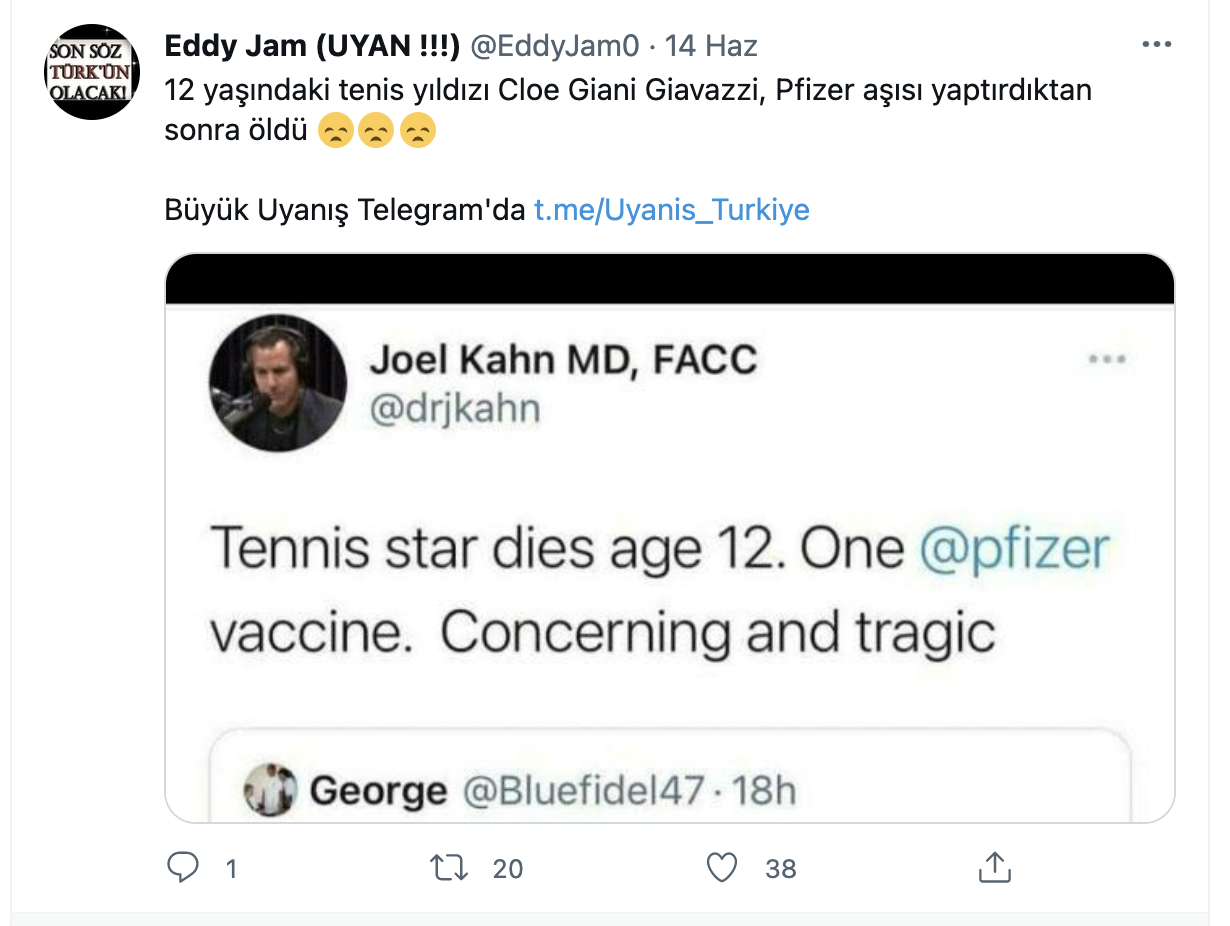Open the three-dot more menu on Eddy Jam tweet
The width and height of the screenshot is (1230, 926).
(x=1156, y=45)
